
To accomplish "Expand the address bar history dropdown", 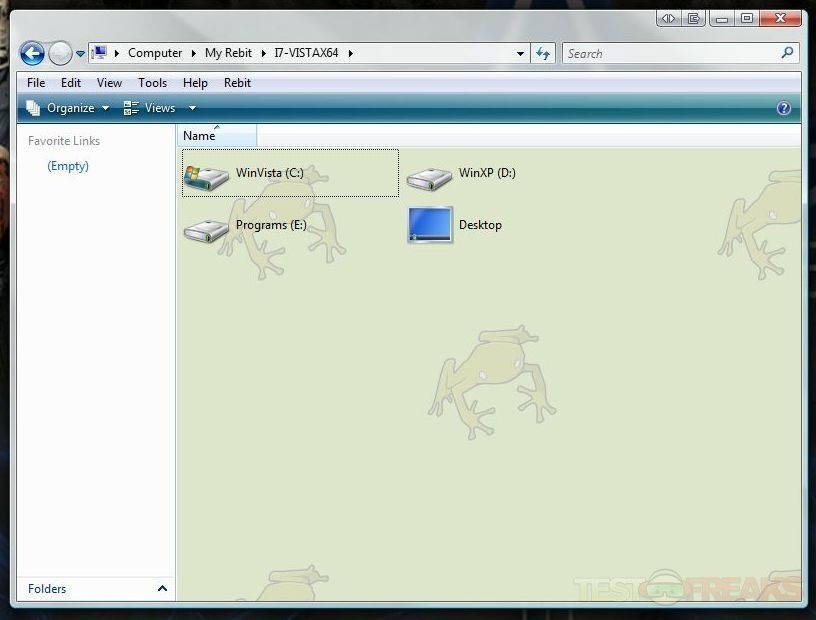I will [521, 54].
